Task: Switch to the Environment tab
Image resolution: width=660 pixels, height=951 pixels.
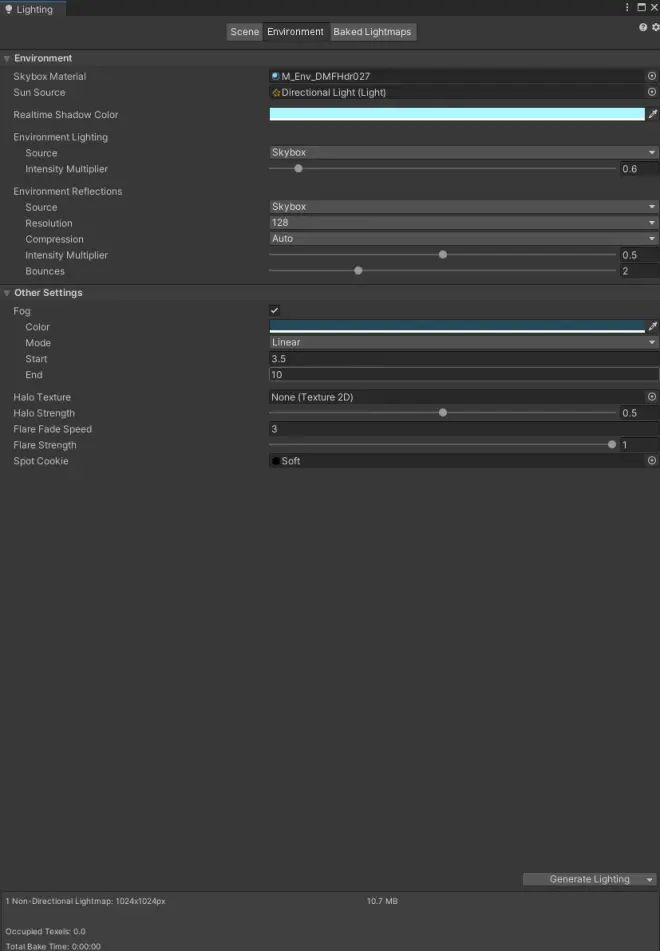Action: 295,32
